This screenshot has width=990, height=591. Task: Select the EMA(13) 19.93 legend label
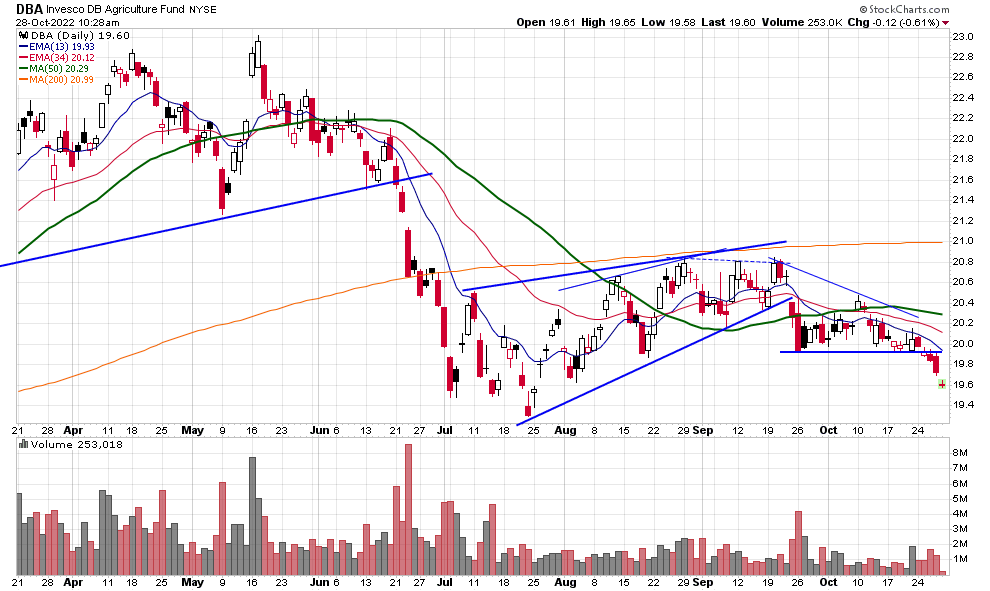62,47
